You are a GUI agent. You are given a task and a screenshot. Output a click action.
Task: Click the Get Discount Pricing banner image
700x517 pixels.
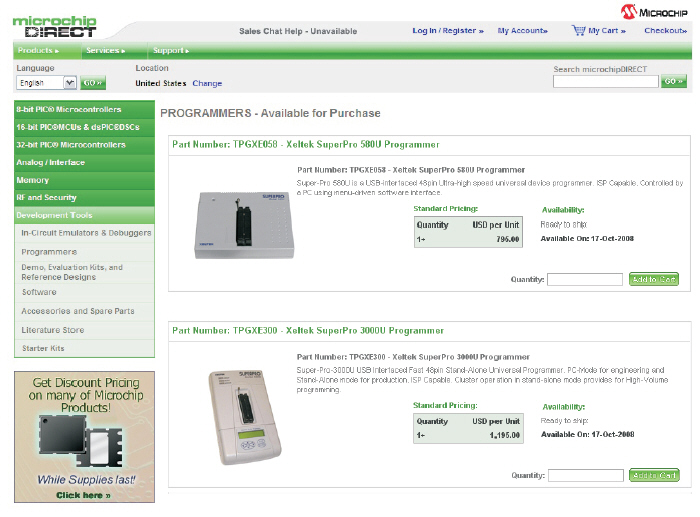tap(84, 437)
